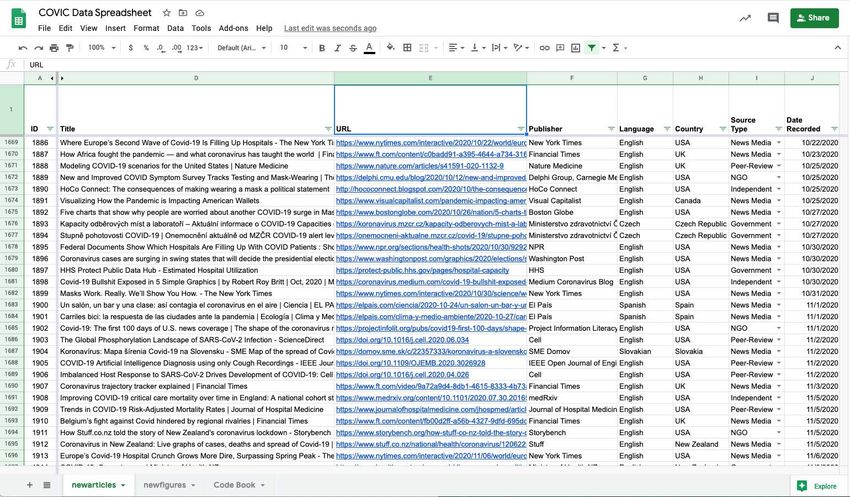Open the nature.com article URL link
This screenshot has height=497, width=850.
pos(420,166)
